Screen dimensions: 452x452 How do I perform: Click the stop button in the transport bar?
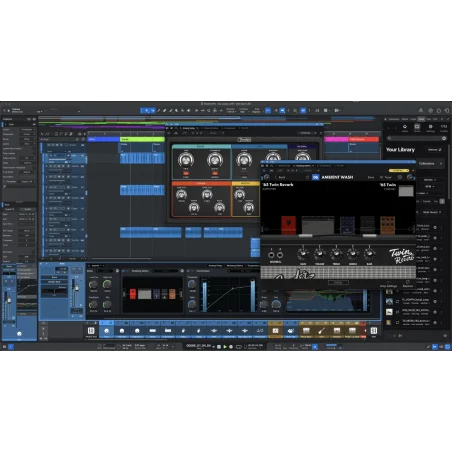coord(219,347)
